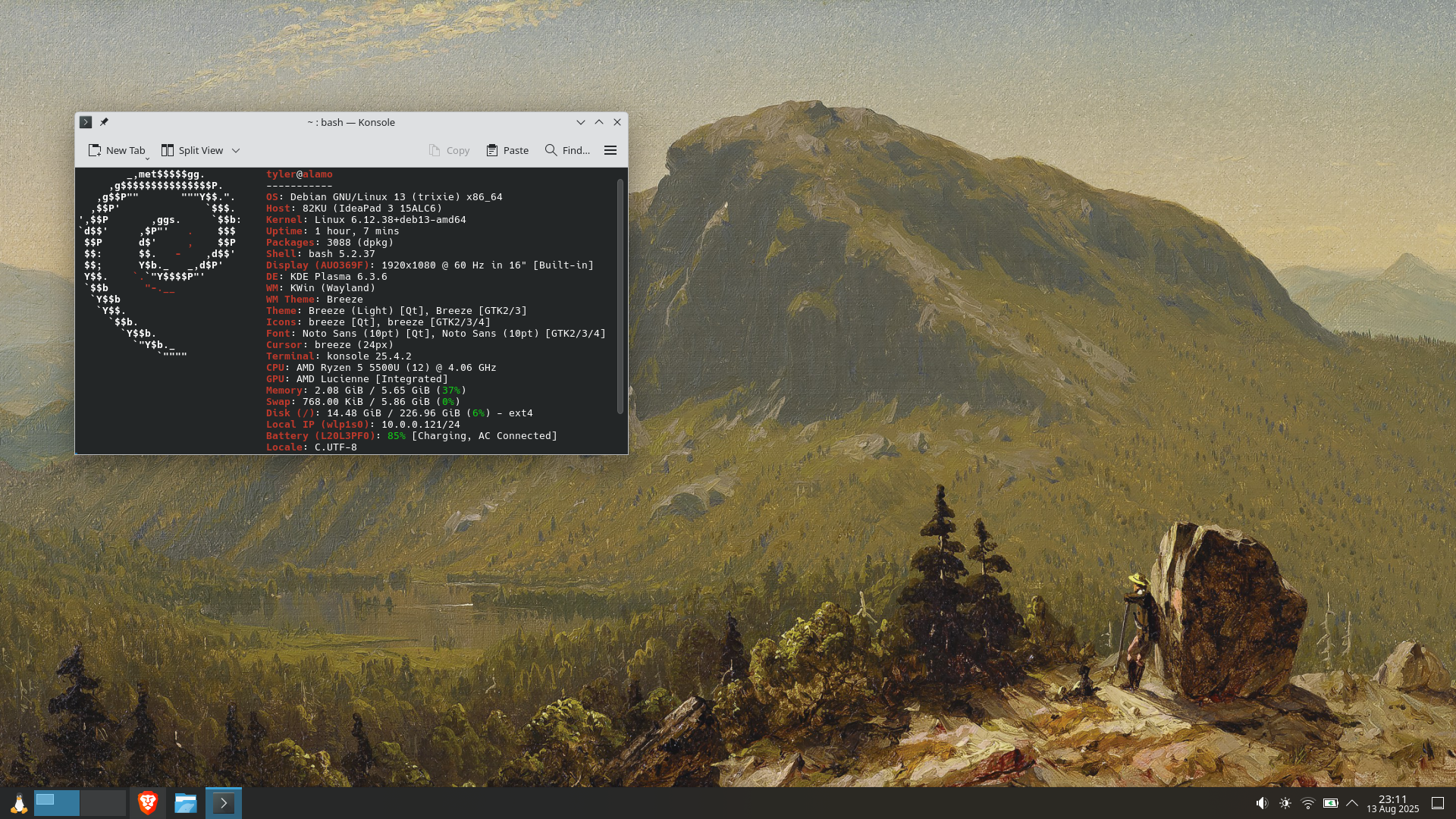Open the Konsole hamburger menu

pyautogui.click(x=610, y=150)
